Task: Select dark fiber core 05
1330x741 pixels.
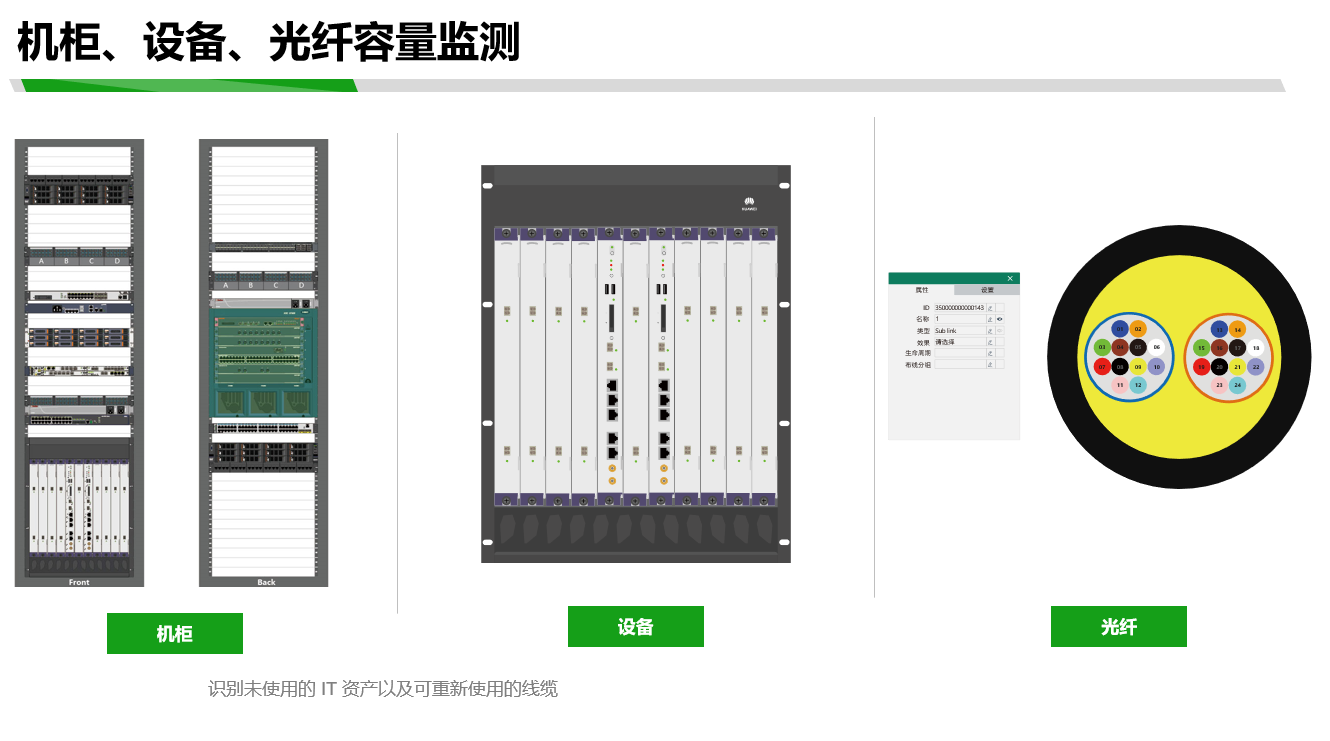Action: click(x=1138, y=347)
